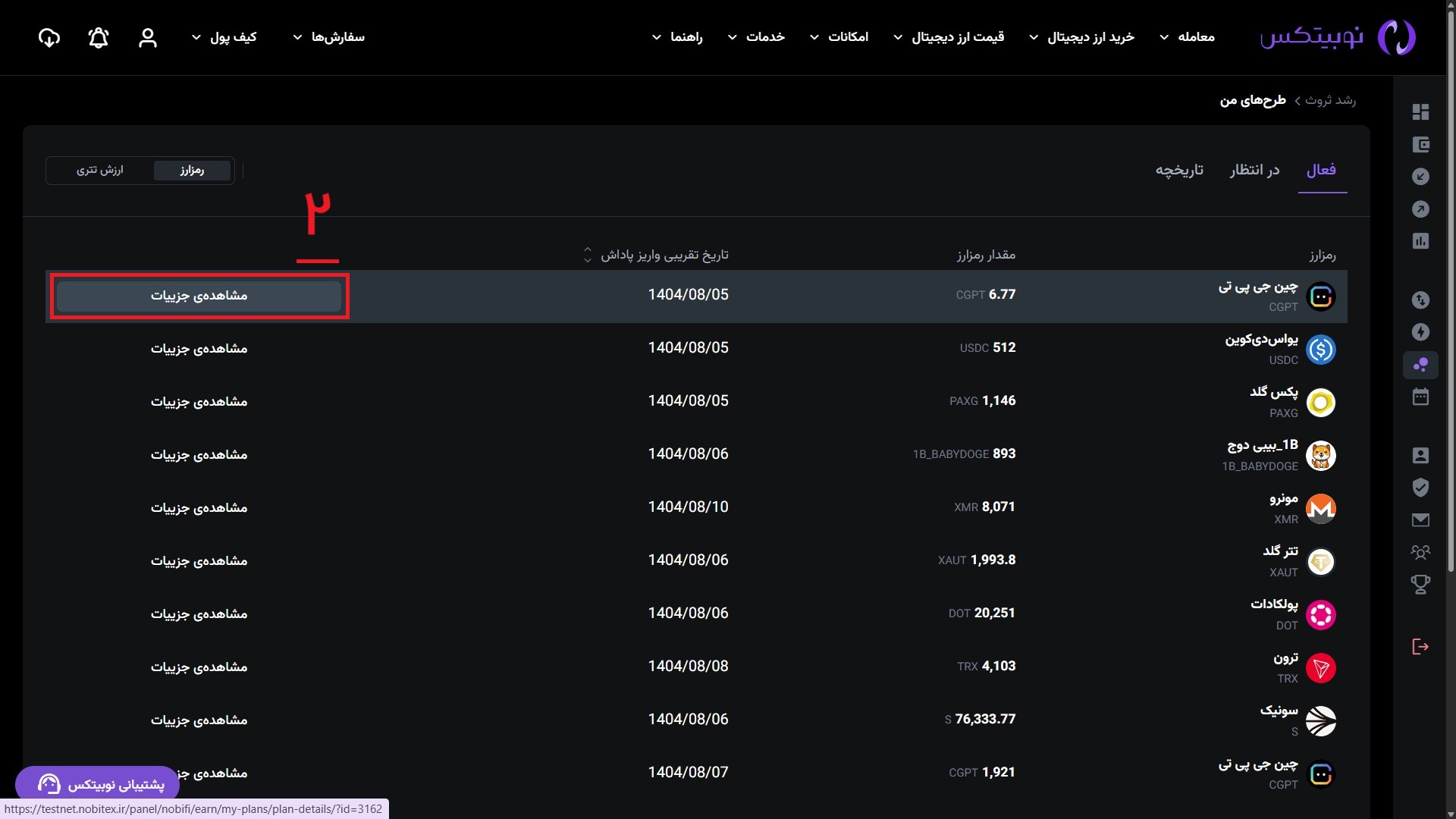The image size is (1456, 819).
Task: Click the download app cloud icon
Action: coord(49,38)
